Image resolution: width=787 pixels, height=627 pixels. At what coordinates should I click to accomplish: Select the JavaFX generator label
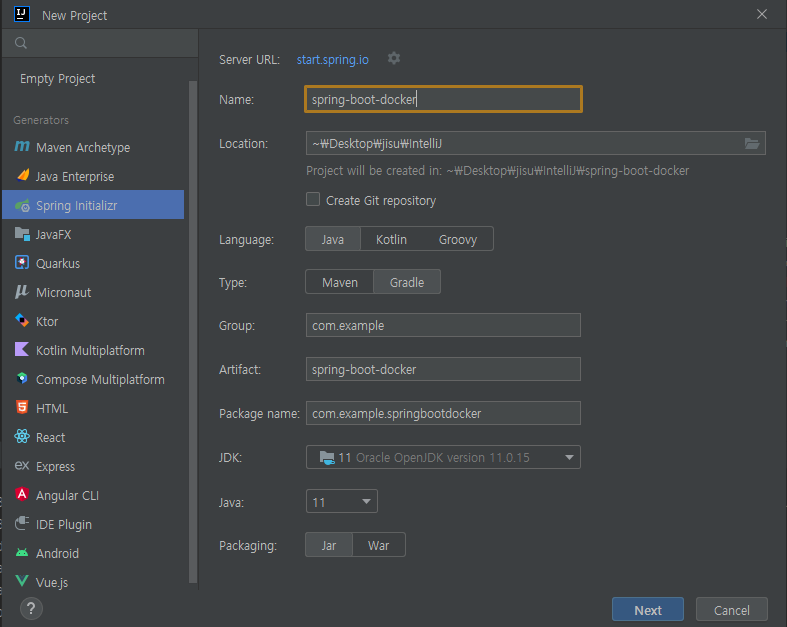tap(53, 234)
